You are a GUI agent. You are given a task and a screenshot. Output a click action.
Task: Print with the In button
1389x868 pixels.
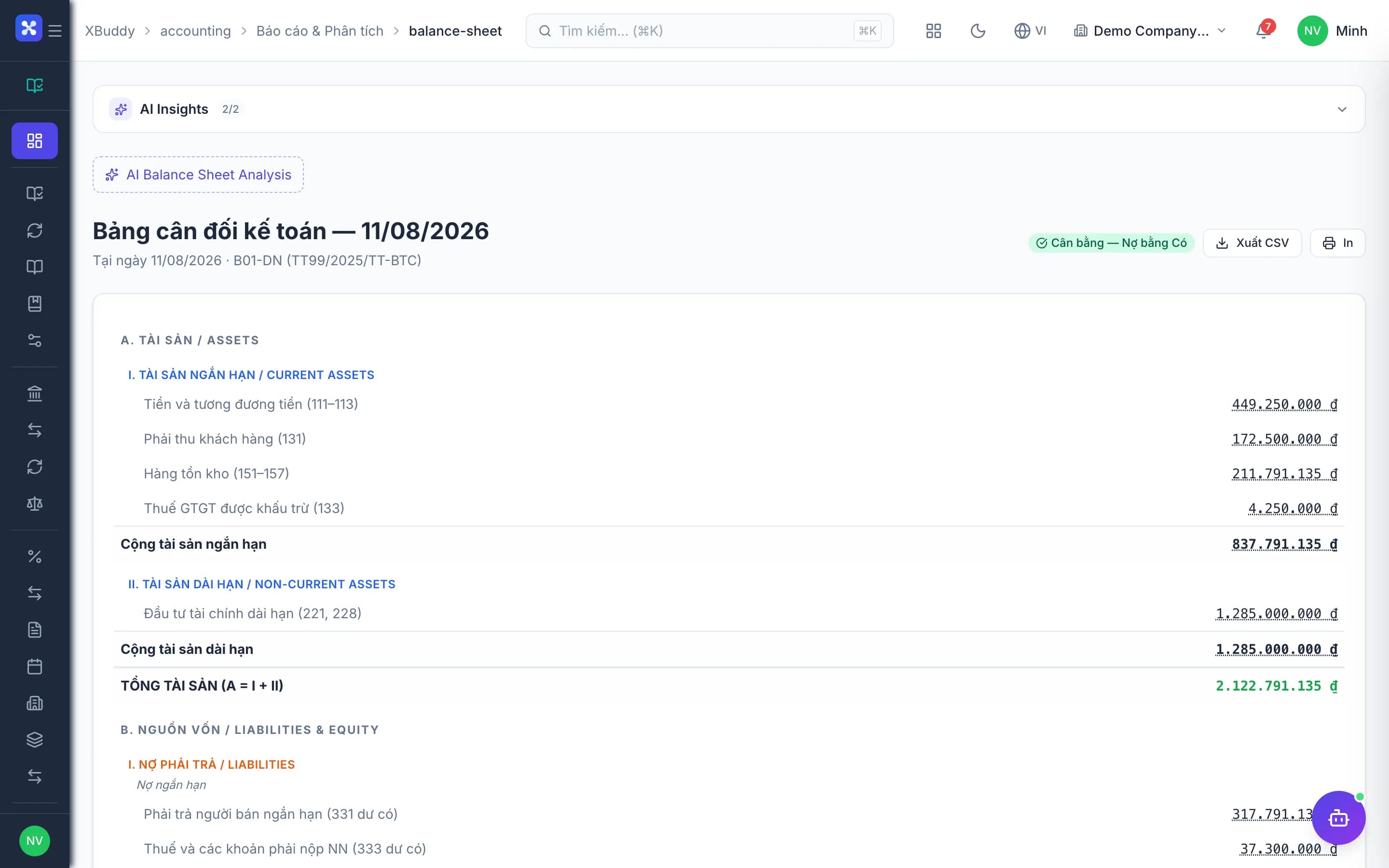(x=1337, y=243)
